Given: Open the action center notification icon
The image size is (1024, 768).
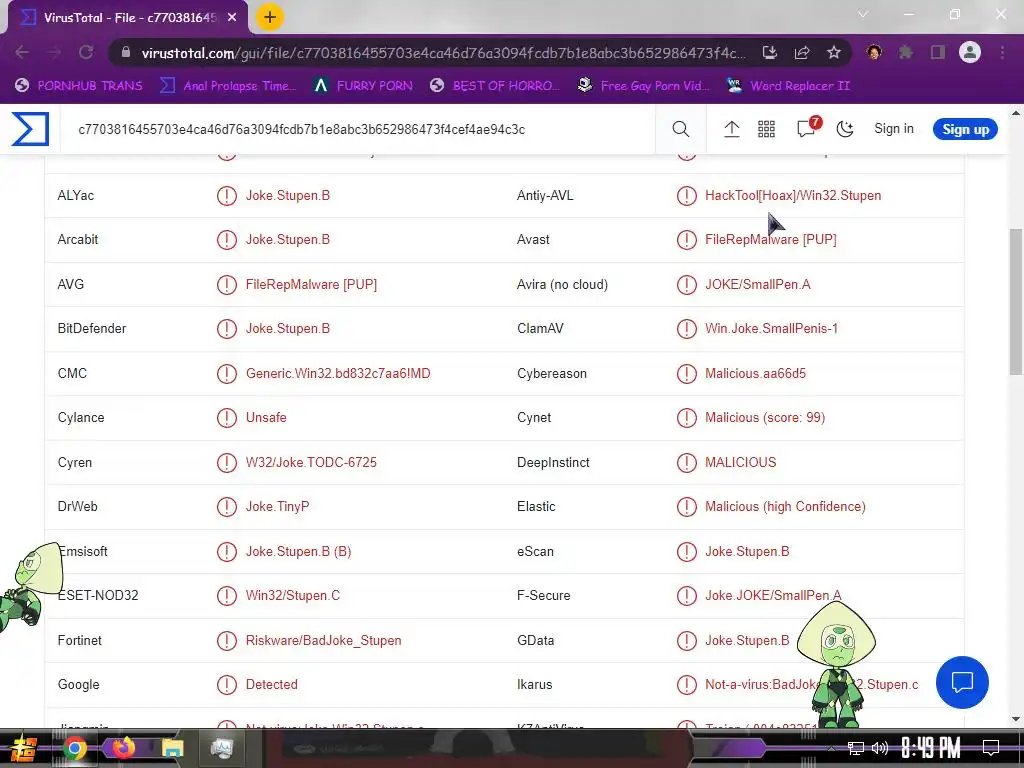Looking at the screenshot, I should [991, 748].
